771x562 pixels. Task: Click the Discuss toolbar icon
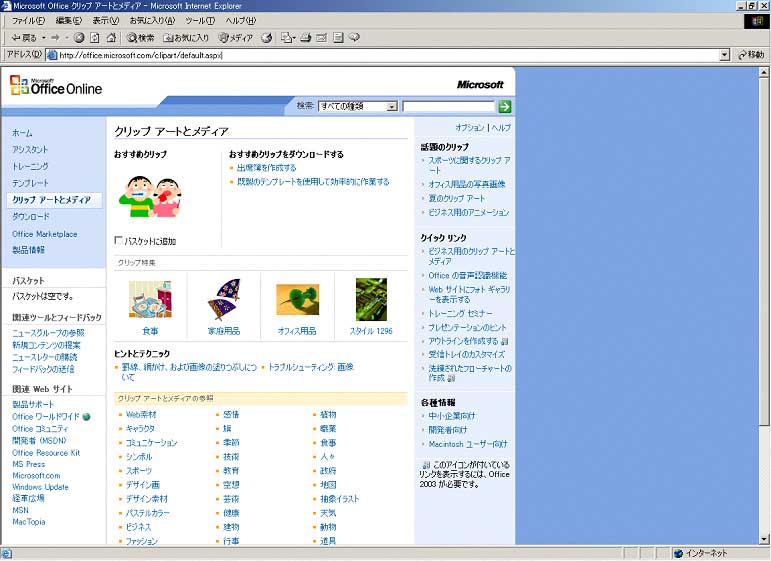pyautogui.click(x=338, y=37)
